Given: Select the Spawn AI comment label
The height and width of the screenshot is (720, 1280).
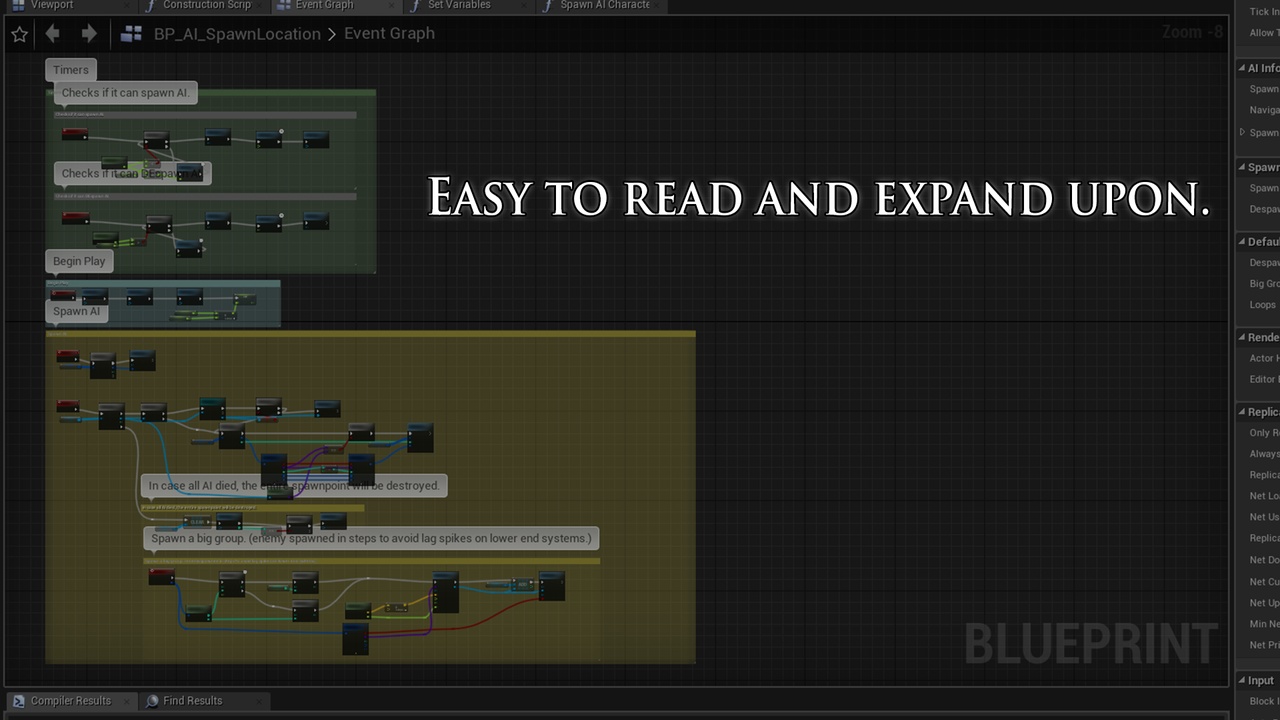Looking at the screenshot, I should click(x=77, y=311).
